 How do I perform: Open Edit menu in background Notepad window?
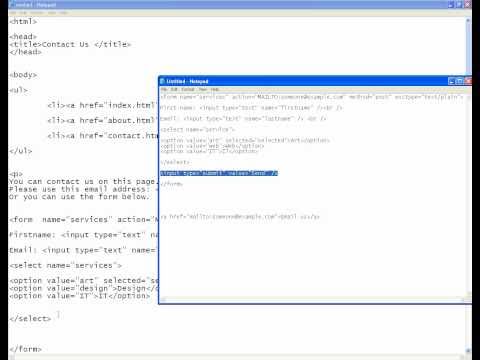coord(23,13)
